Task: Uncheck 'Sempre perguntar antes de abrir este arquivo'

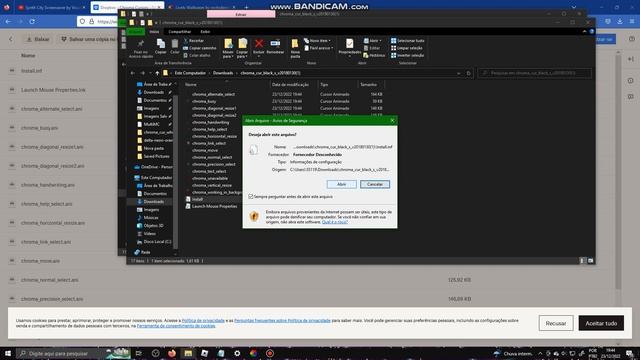Action: (x=251, y=197)
